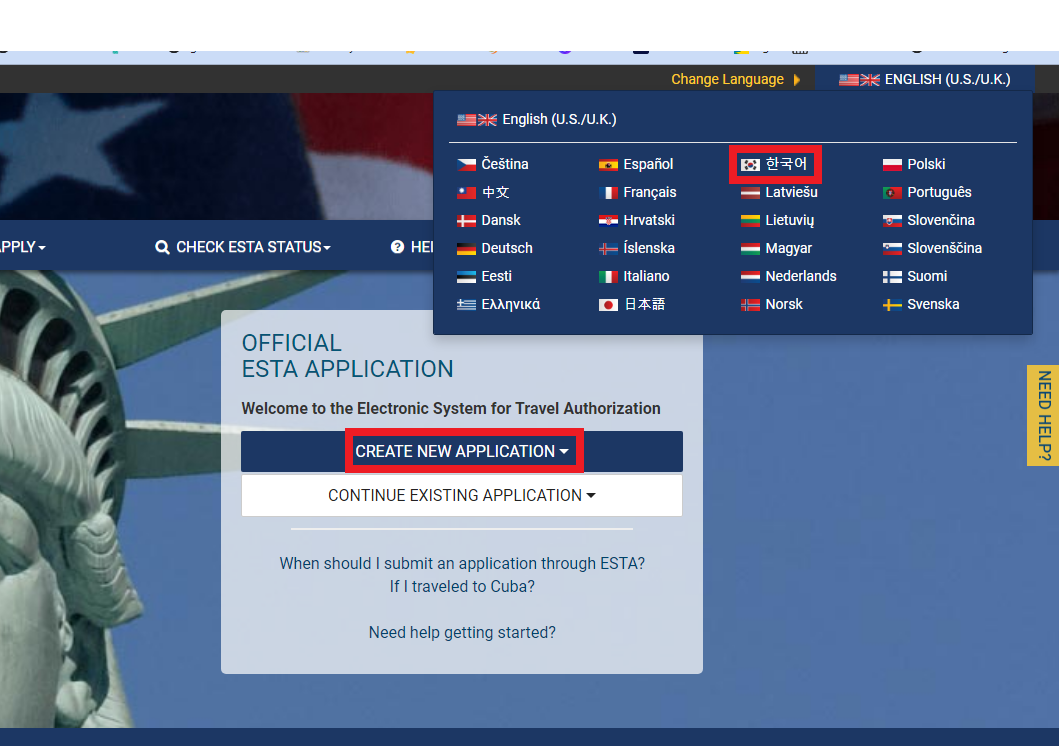The width and height of the screenshot is (1059, 746).
Task: Click the Danish flag icon
Action: click(466, 221)
